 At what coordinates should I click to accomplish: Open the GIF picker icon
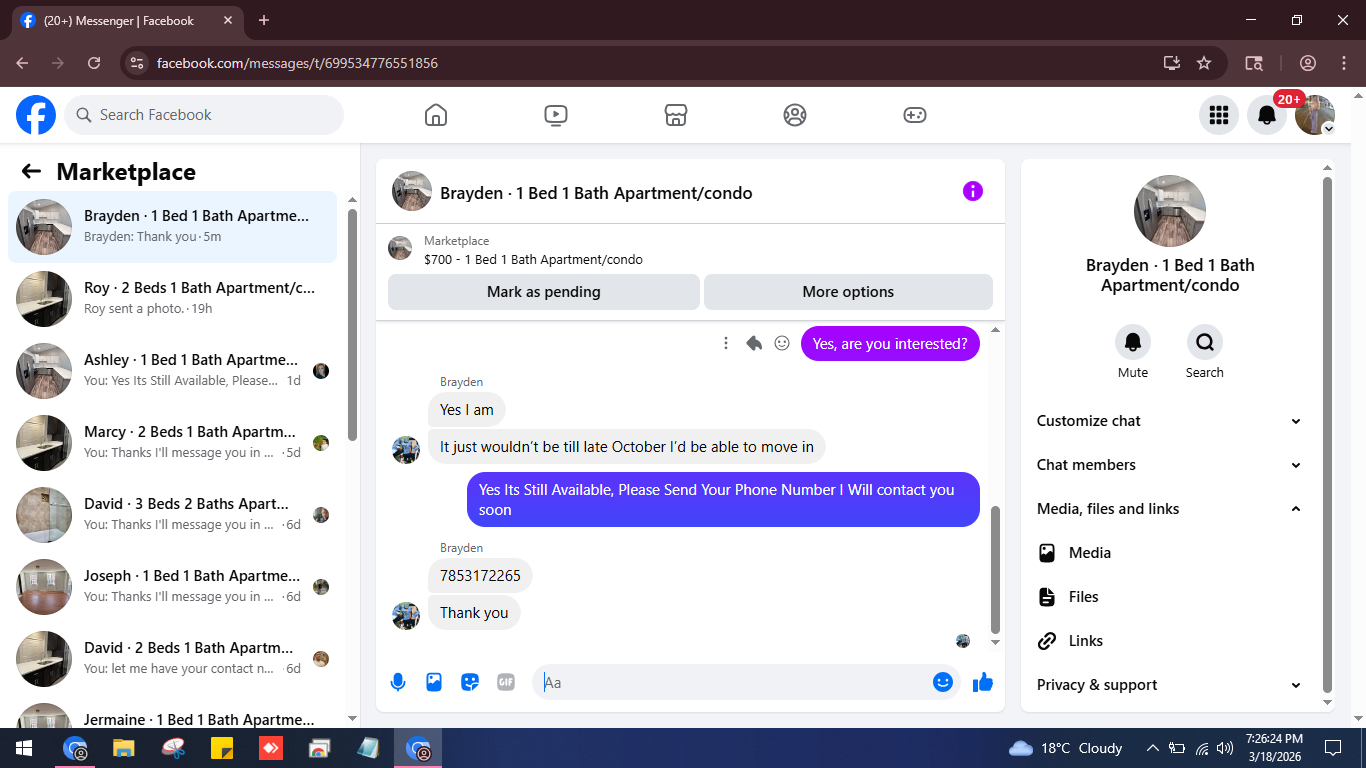pyautogui.click(x=506, y=682)
